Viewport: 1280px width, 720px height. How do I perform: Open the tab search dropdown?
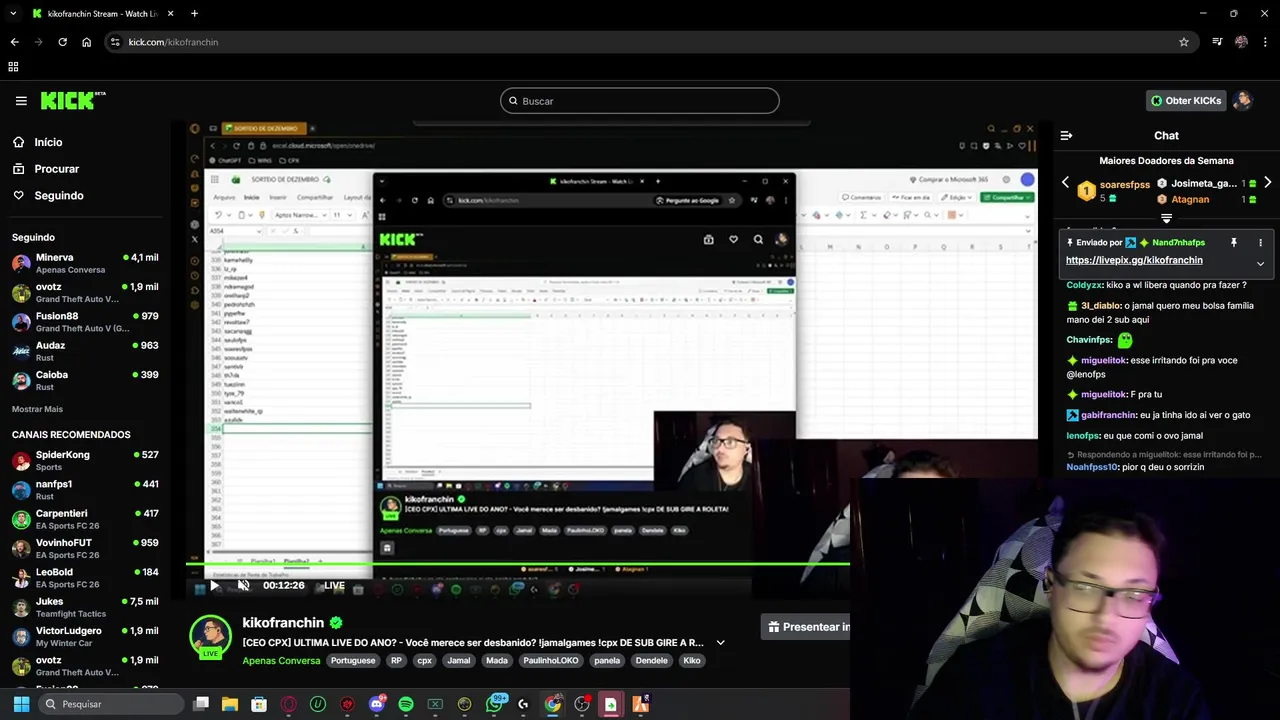[x=13, y=14]
